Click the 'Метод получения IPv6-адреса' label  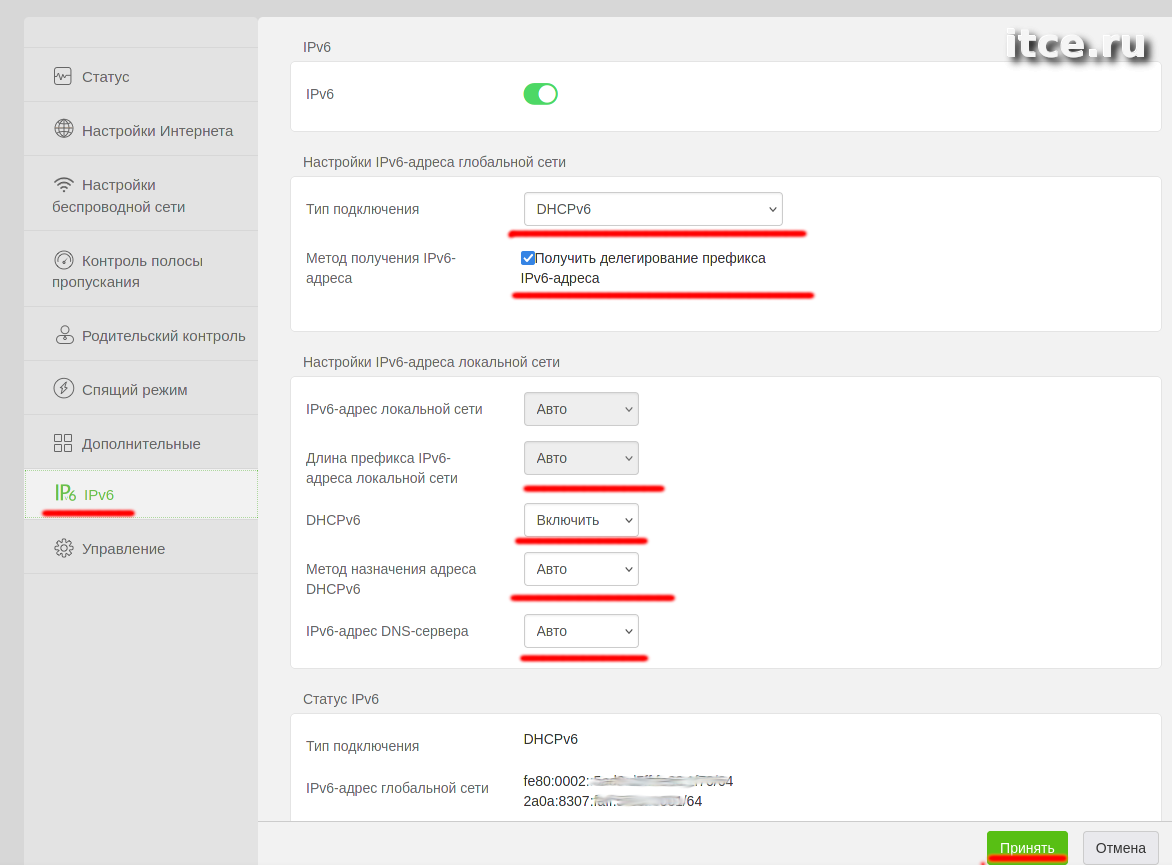pyautogui.click(x=380, y=268)
